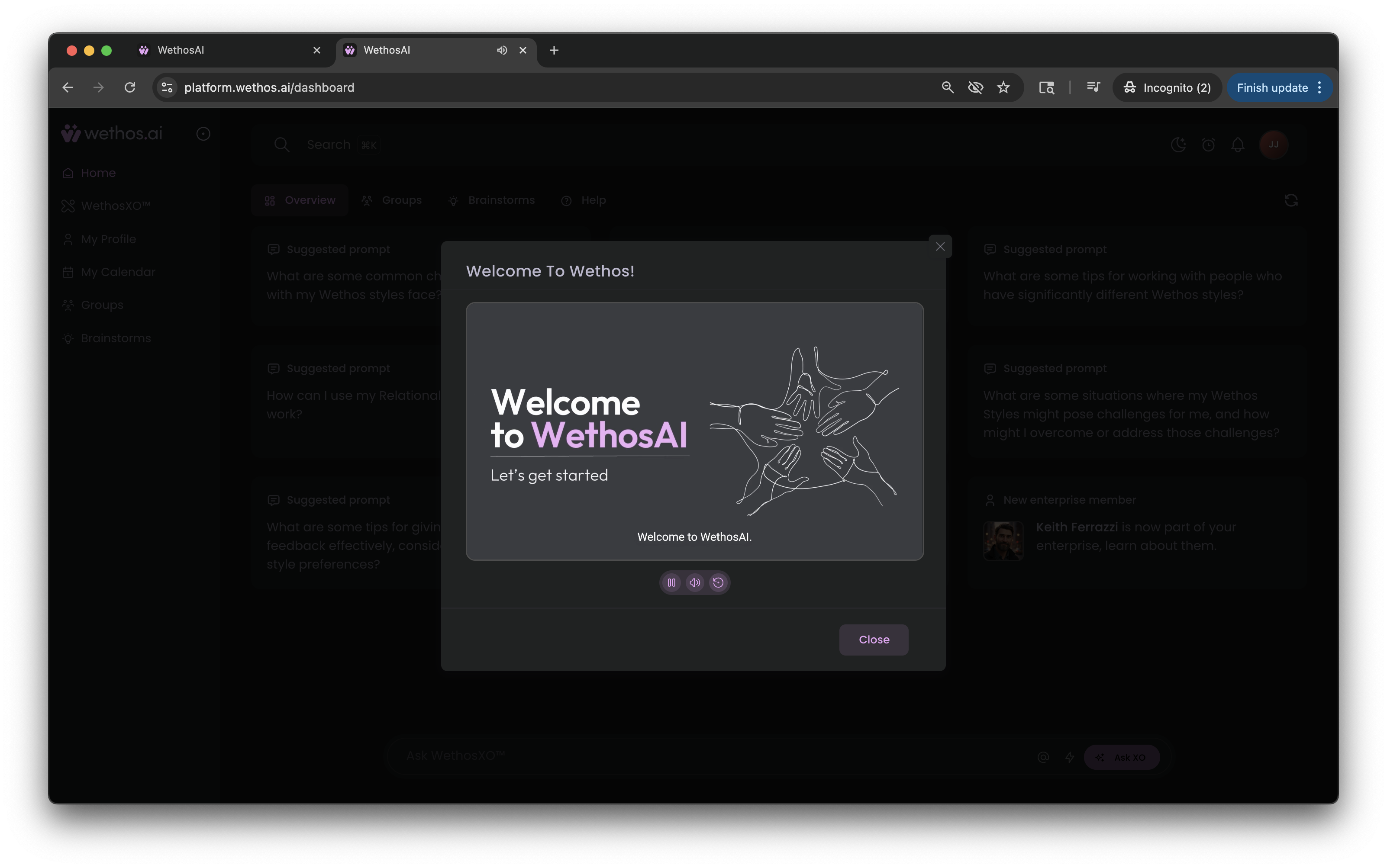Open the media controls icon
The image size is (1387, 868).
click(x=1093, y=87)
